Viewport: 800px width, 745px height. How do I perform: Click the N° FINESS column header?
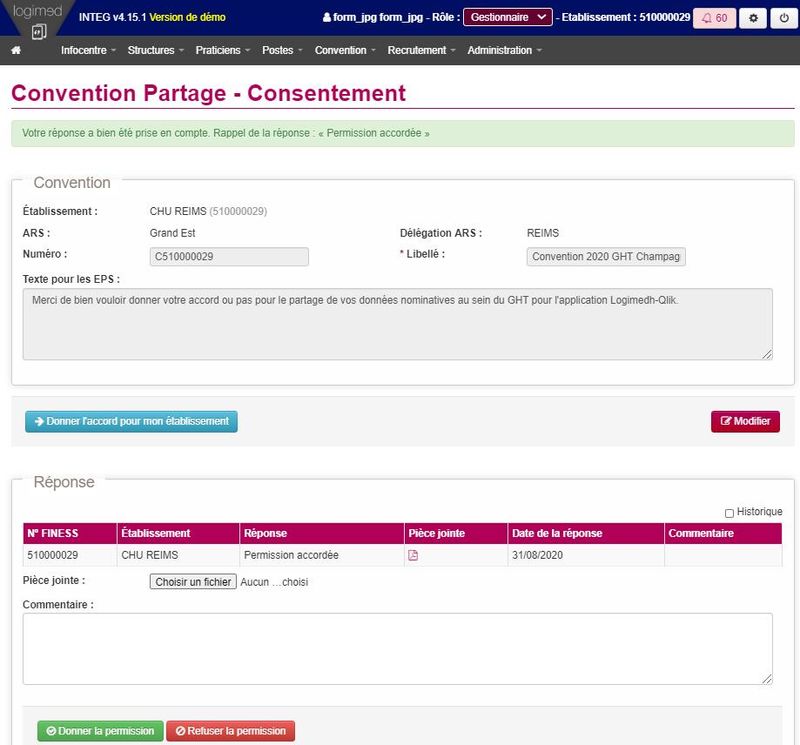tap(70, 533)
